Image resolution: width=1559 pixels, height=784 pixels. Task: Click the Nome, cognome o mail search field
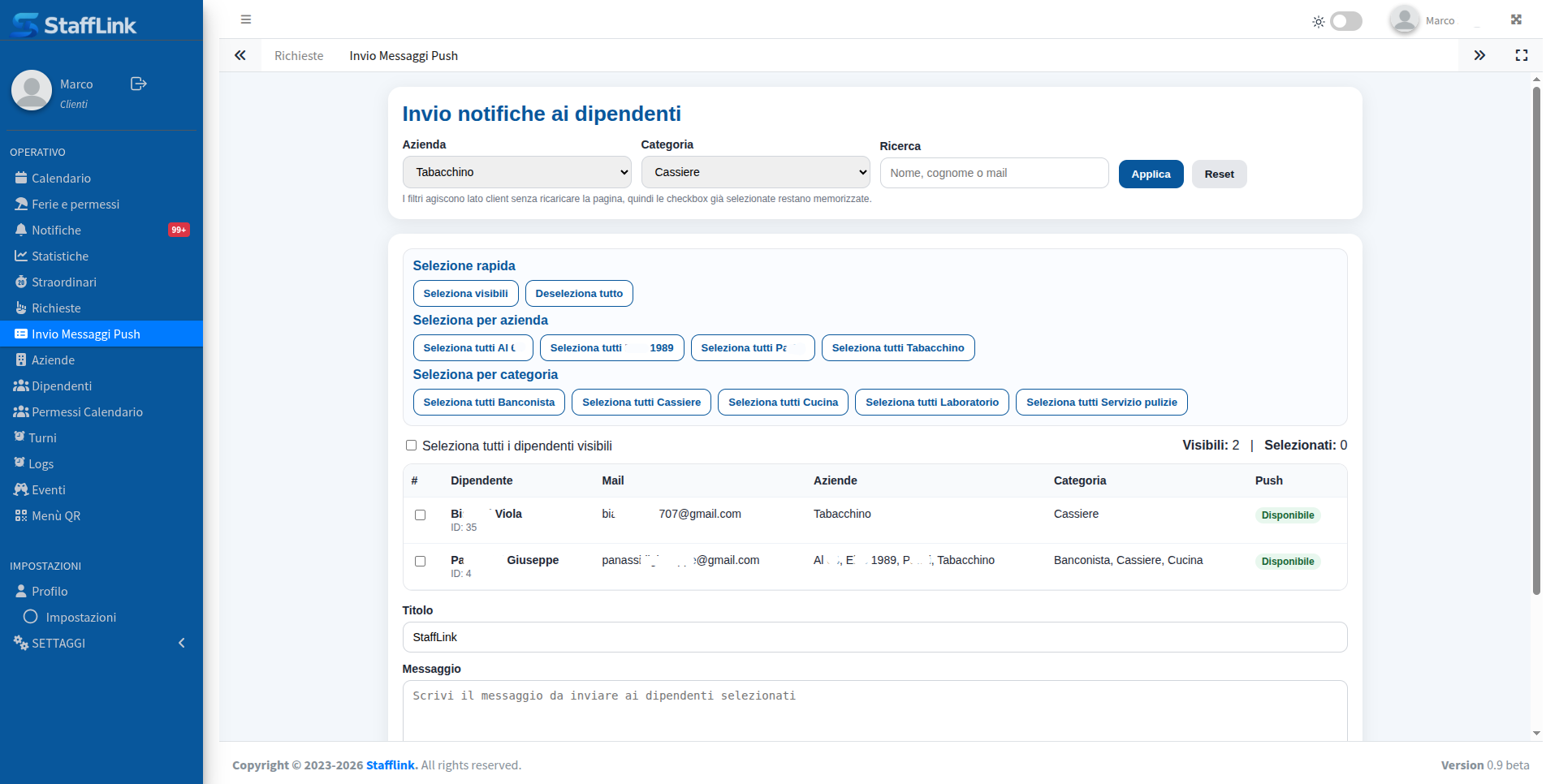coord(994,173)
